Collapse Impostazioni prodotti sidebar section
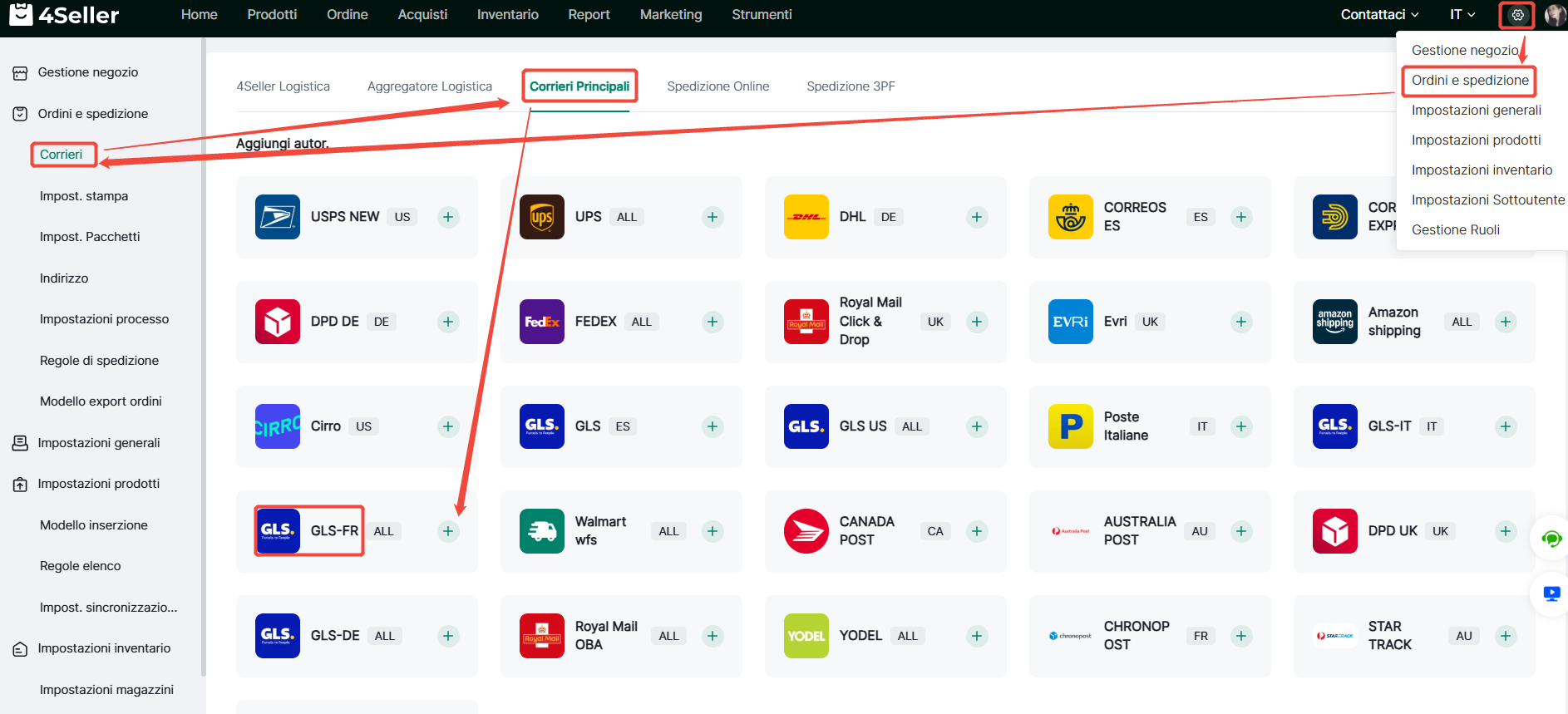This screenshot has height=714, width=1568. pos(99,484)
